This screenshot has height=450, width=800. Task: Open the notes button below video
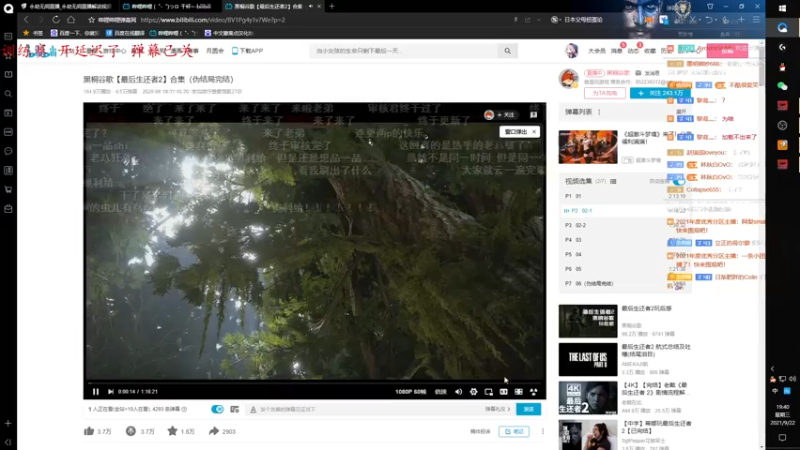(514, 432)
